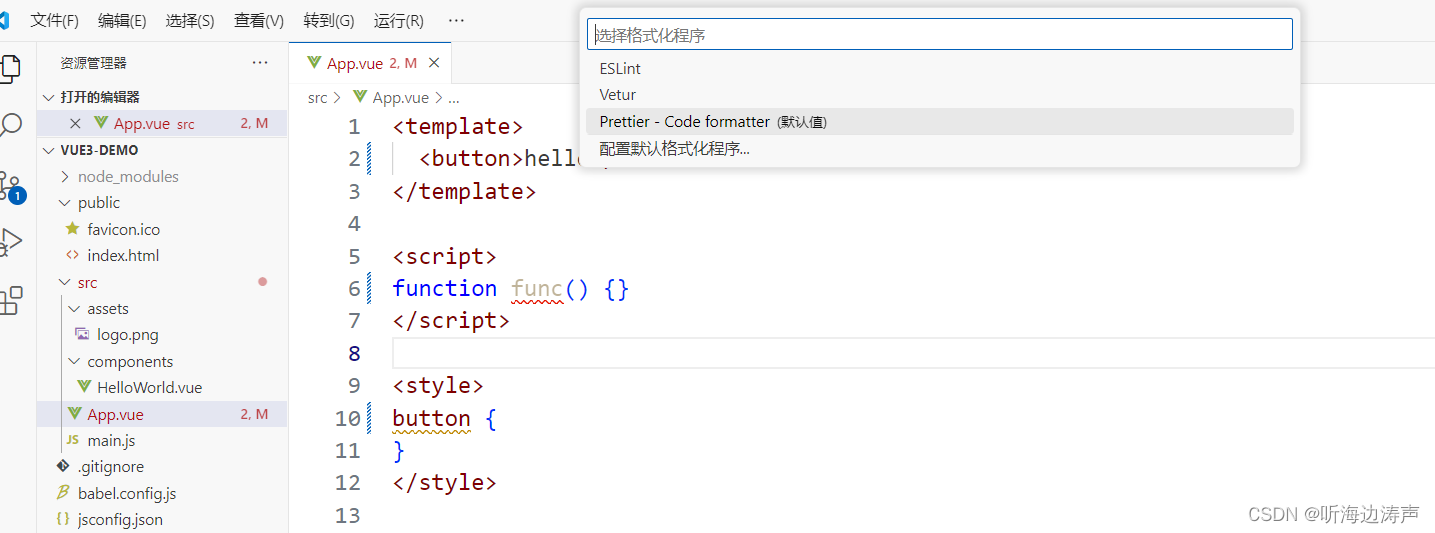Image resolution: width=1435 pixels, height=533 pixels.
Task: Choose Vetur as formatter
Action: click(940, 95)
